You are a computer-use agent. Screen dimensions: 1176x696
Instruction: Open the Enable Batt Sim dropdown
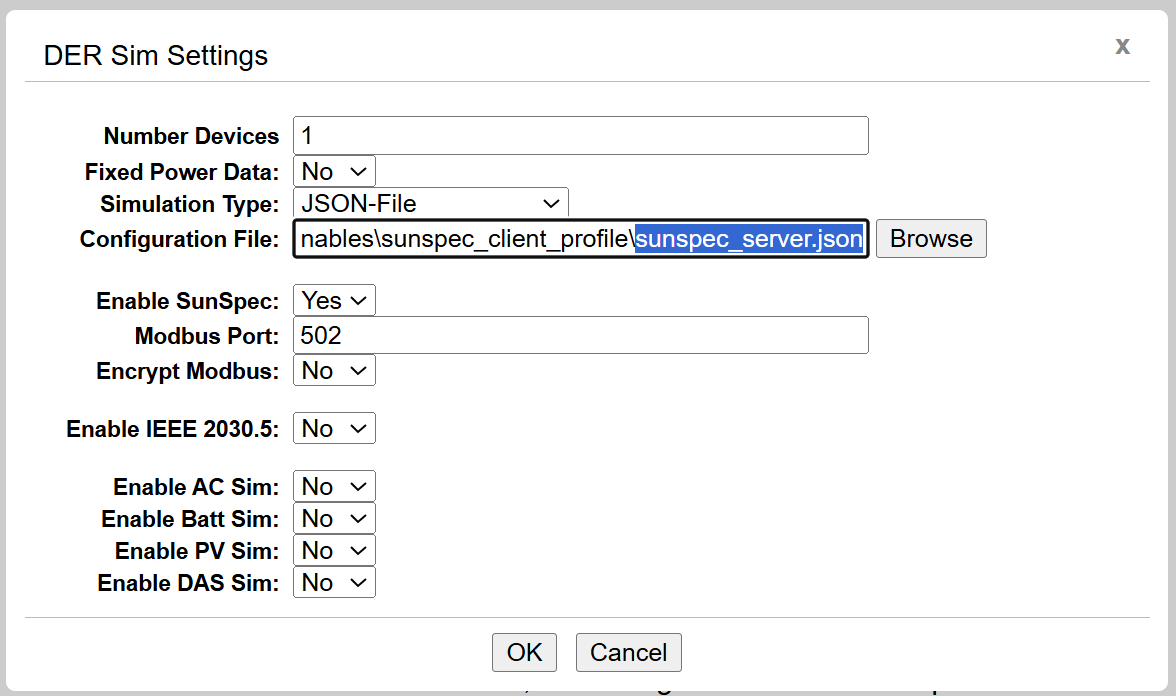tap(333, 517)
